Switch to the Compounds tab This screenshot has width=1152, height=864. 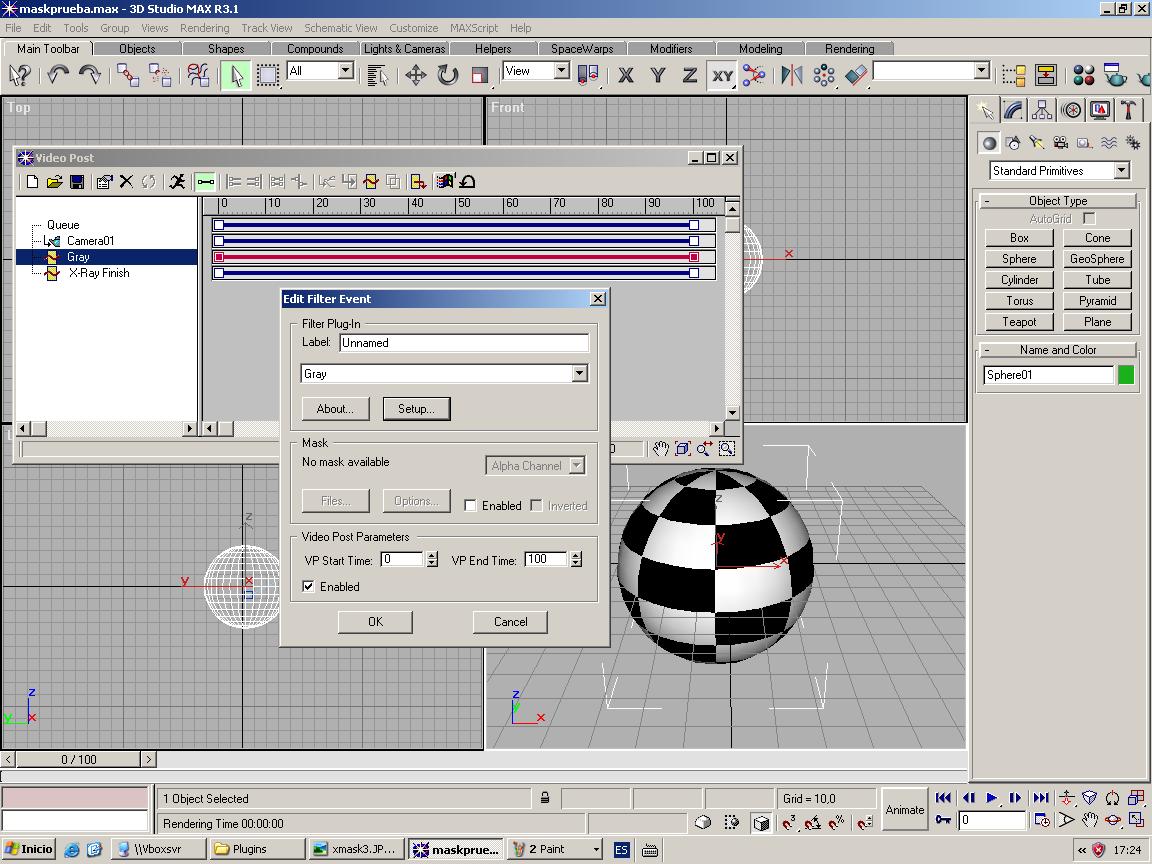(315, 48)
